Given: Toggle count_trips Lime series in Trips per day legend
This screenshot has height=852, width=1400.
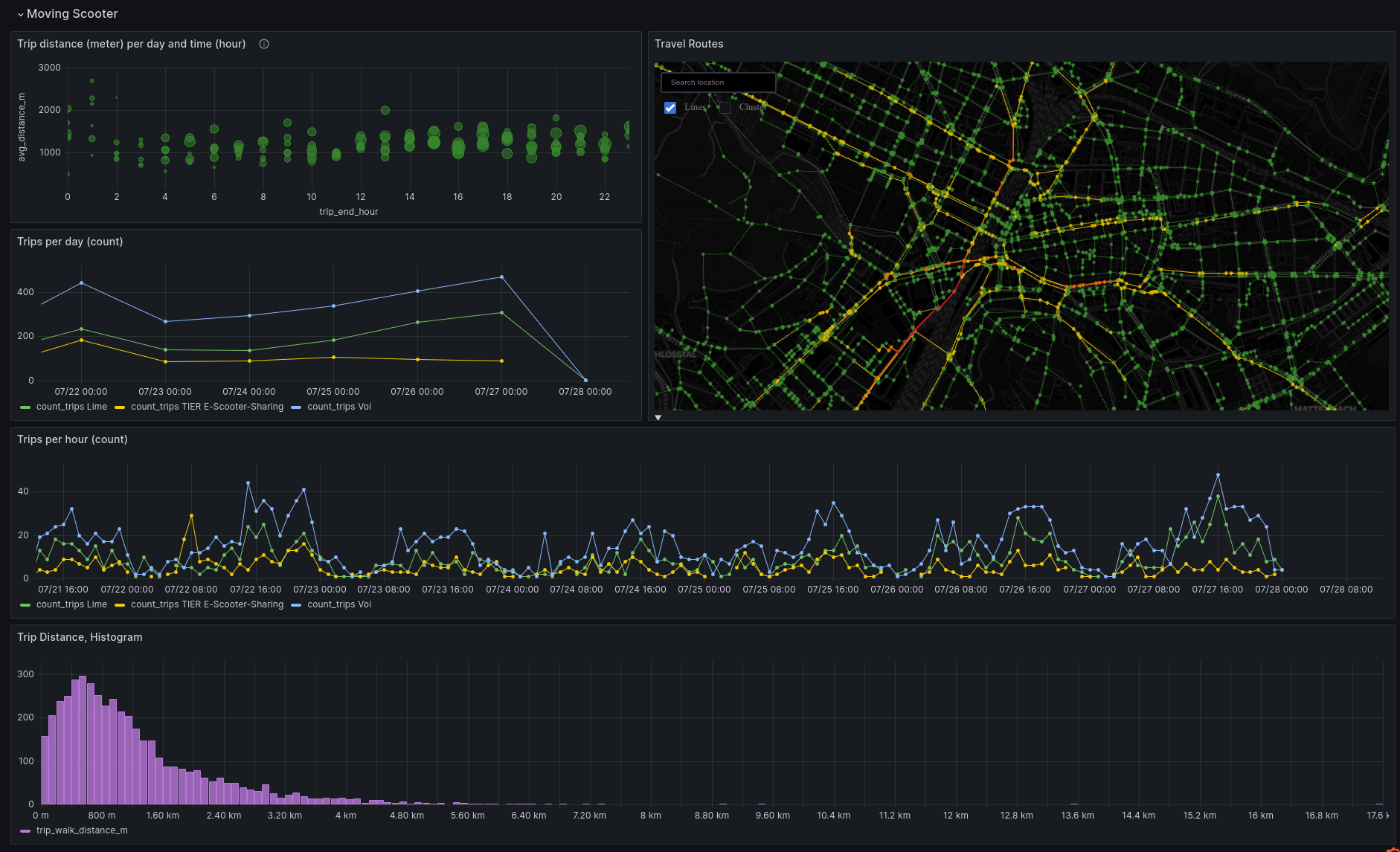Looking at the screenshot, I should 71,407.
